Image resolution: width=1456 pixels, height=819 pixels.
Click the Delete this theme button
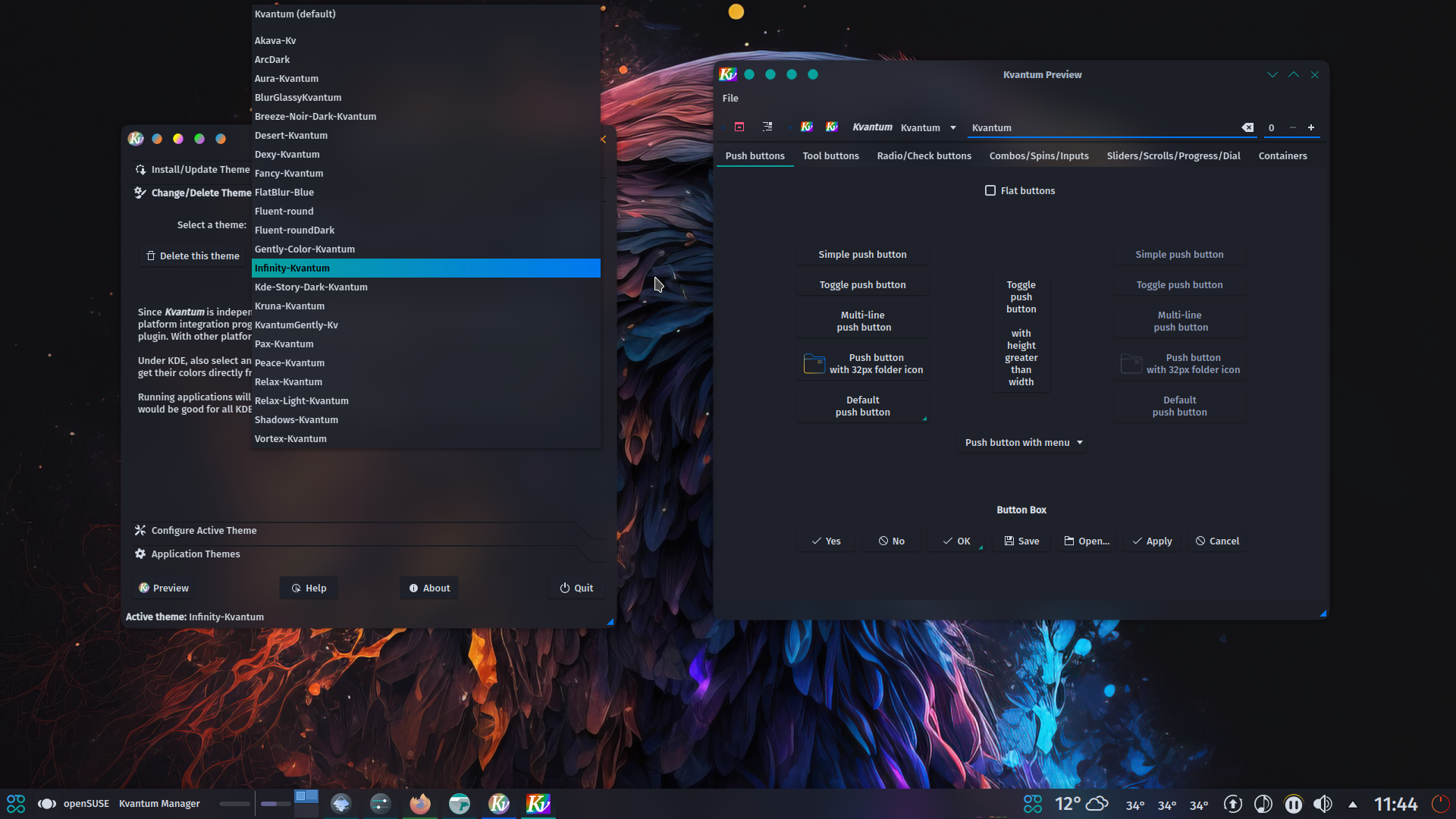[x=193, y=256]
